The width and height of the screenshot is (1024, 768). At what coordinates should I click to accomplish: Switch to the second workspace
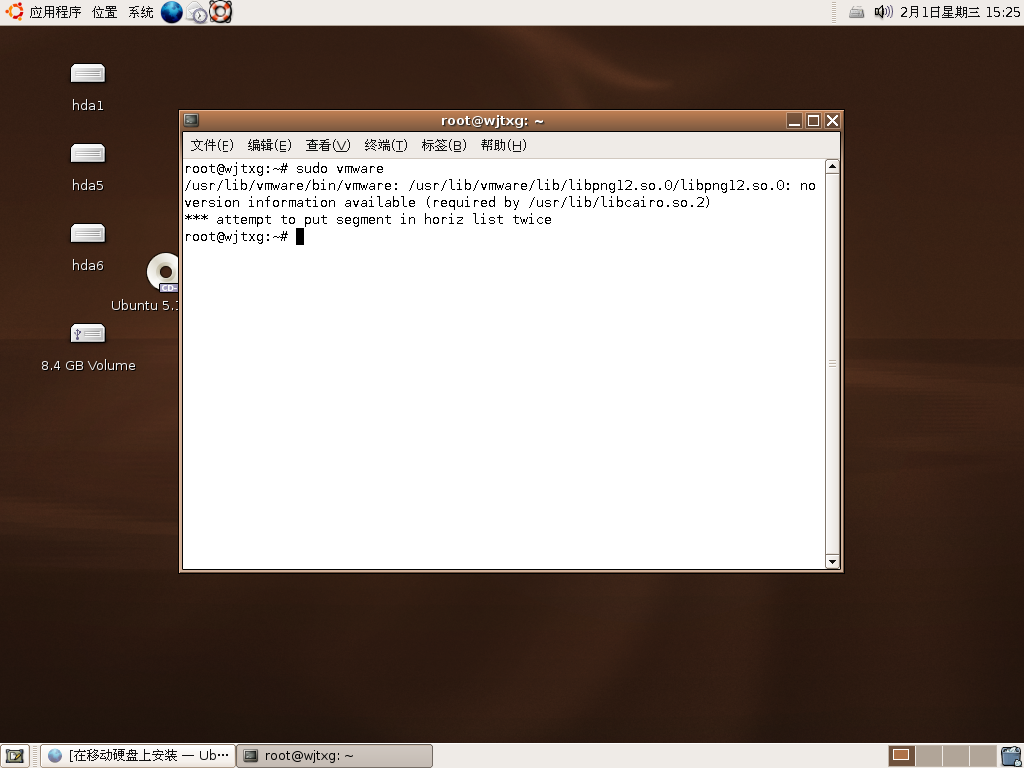click(x=928, y=756)
